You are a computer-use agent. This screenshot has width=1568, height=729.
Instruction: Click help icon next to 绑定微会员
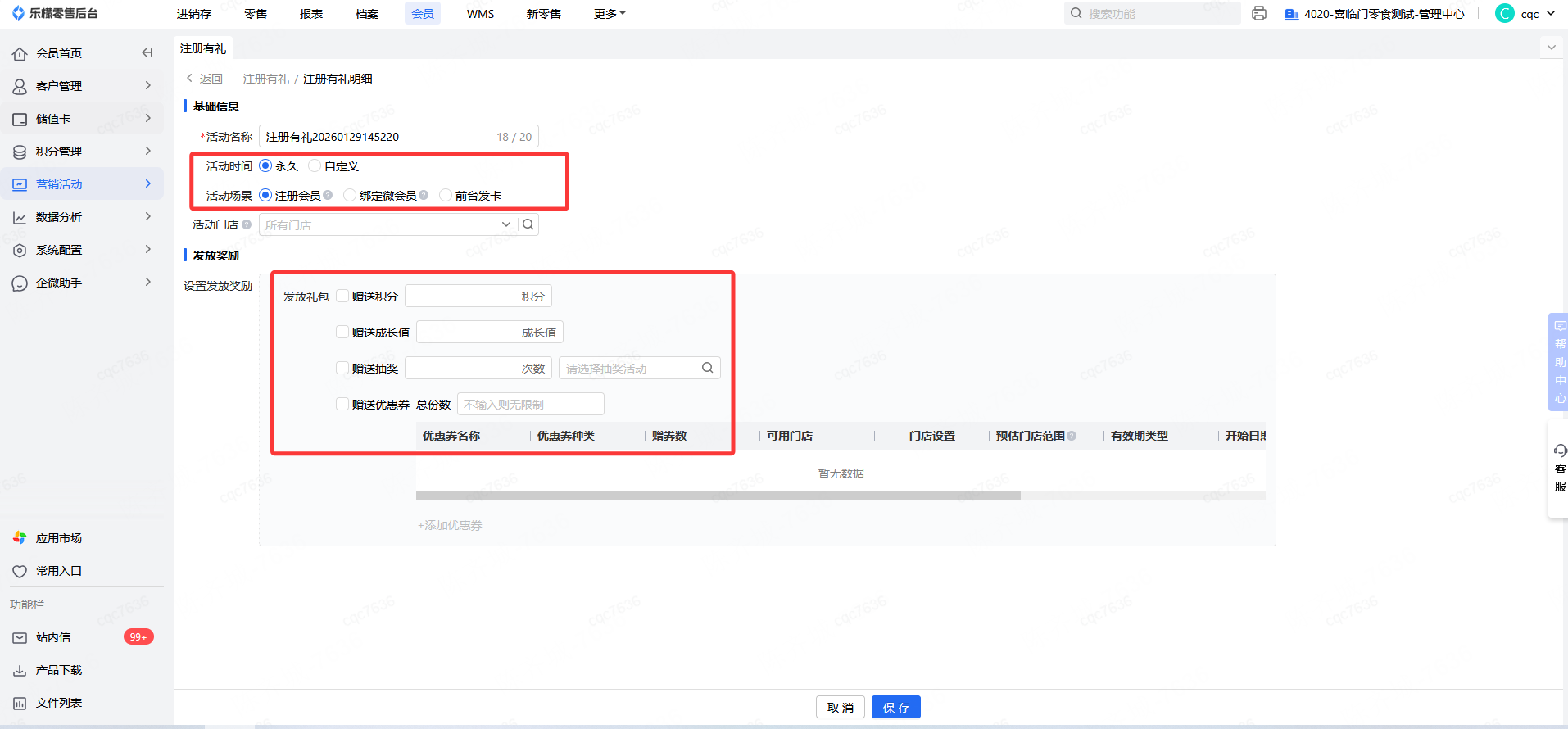[424, 195]
